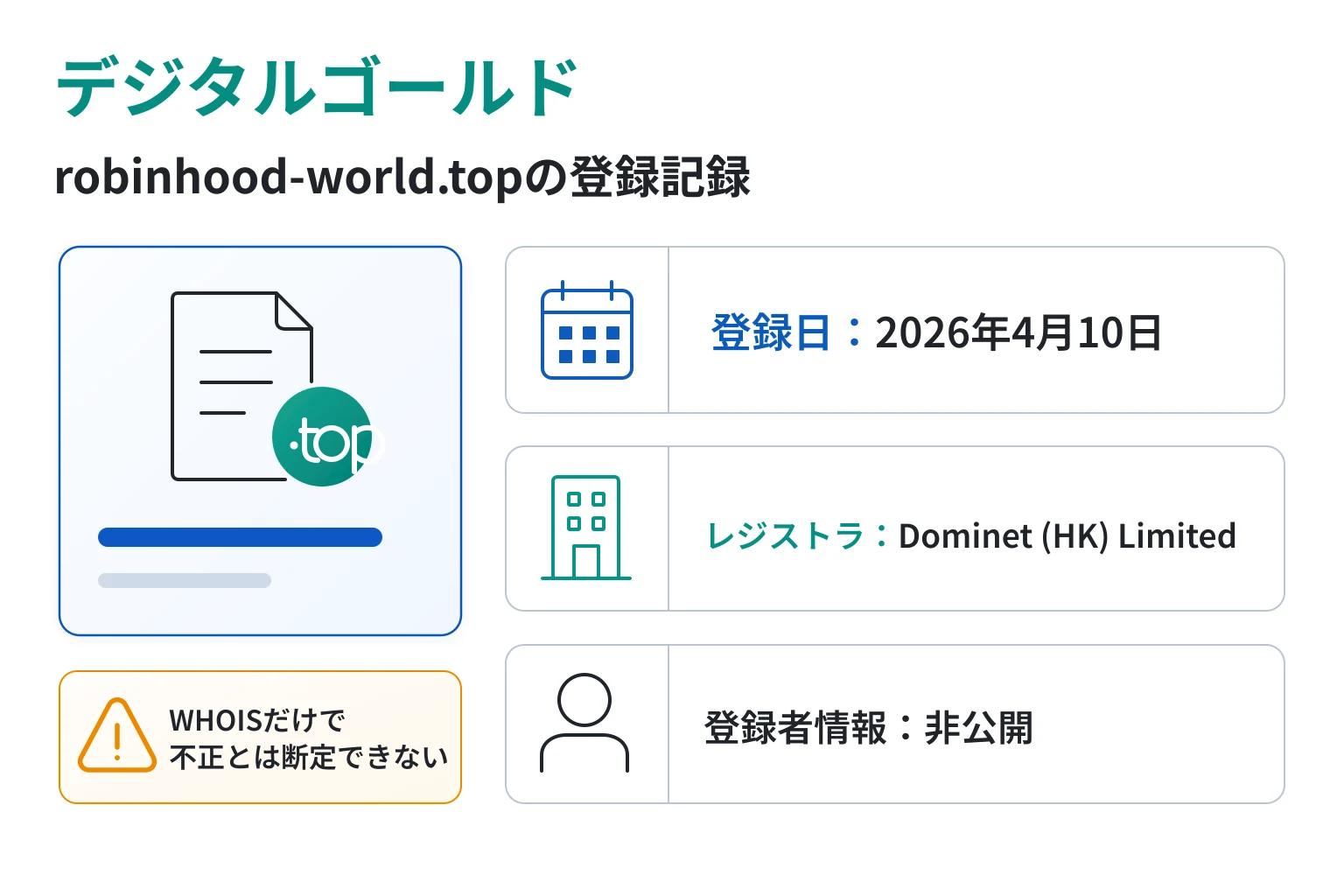The width and height of the screenshot is (1344, 896).
Task: Click the WHOISだけで warning text line
Action: (257, 720)
